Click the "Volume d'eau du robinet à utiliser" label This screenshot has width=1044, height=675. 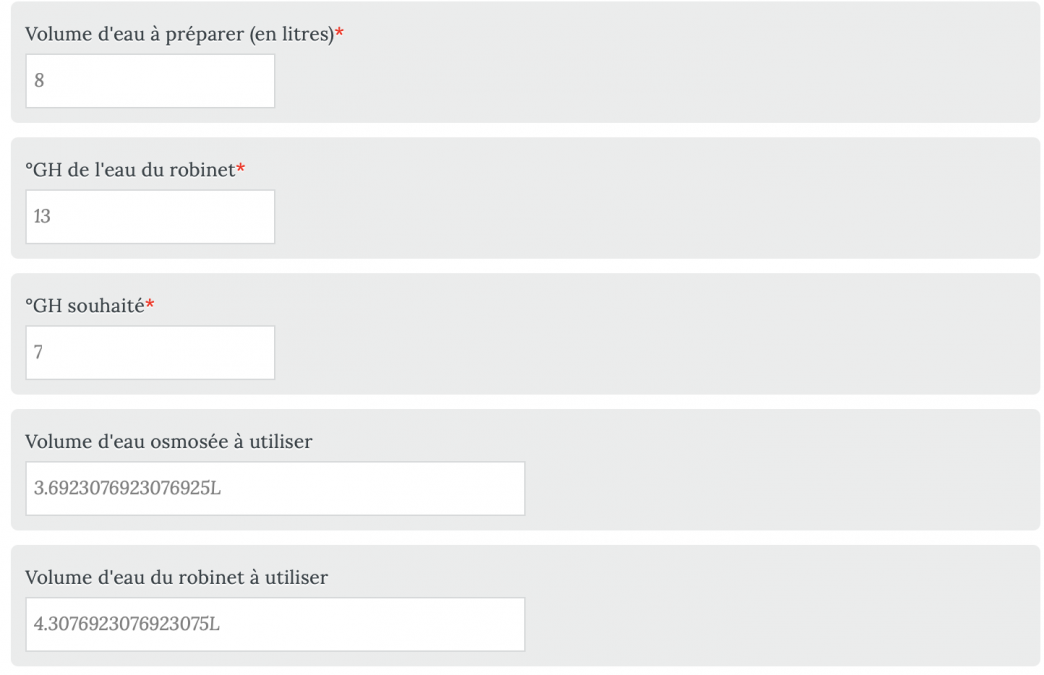pos(176,577)
